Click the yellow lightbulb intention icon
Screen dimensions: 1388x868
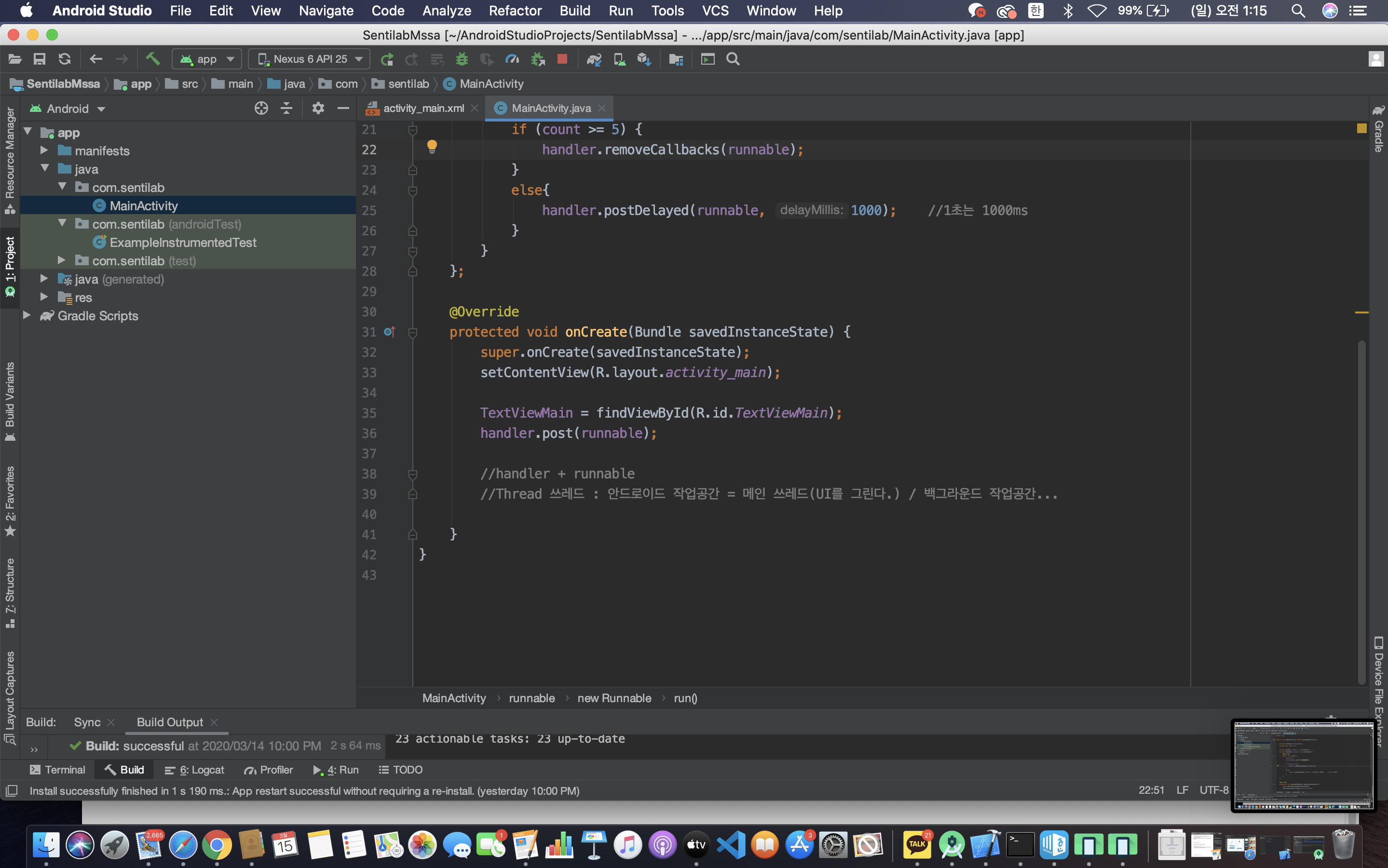pyautogui.click(x=432, y=147)
